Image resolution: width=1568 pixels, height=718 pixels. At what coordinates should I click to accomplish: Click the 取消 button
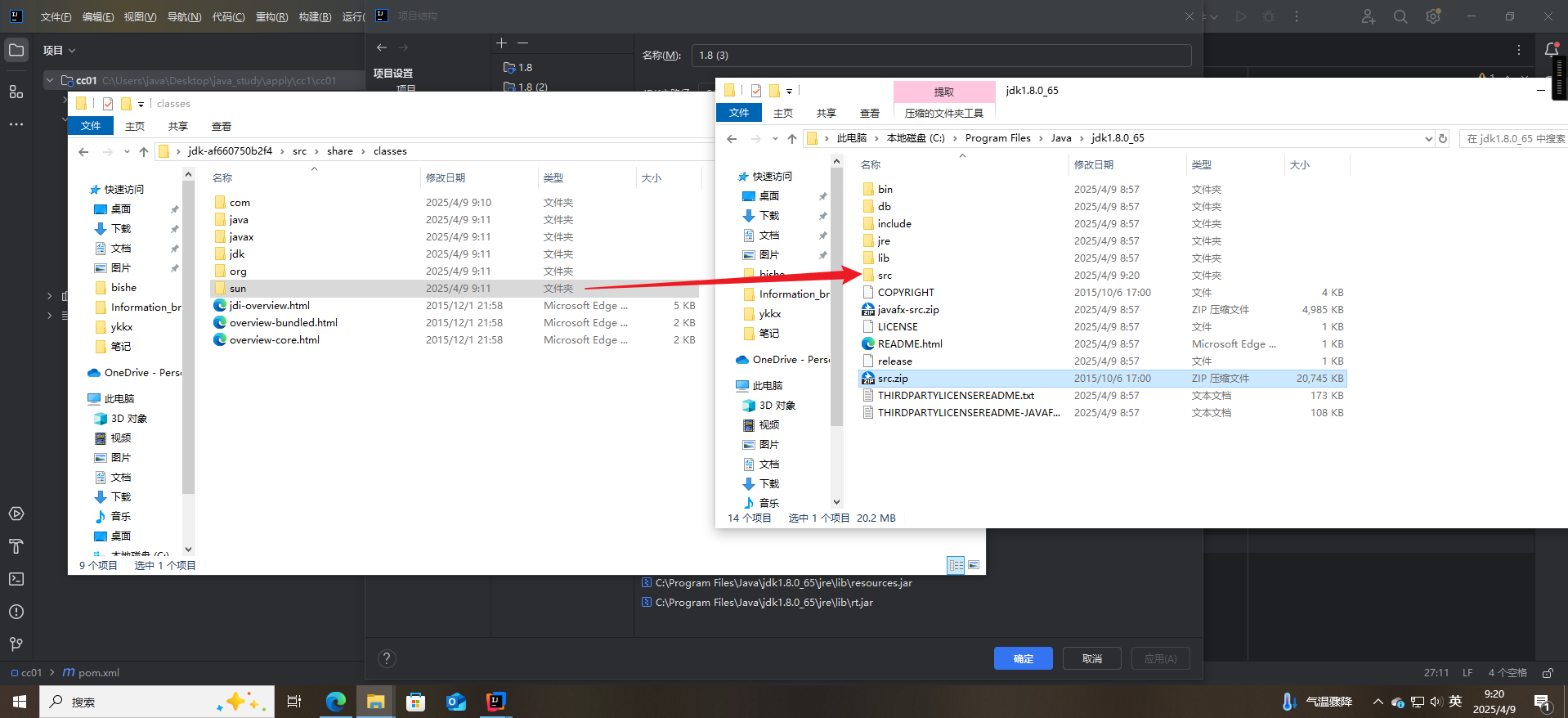pos(1092,658)
